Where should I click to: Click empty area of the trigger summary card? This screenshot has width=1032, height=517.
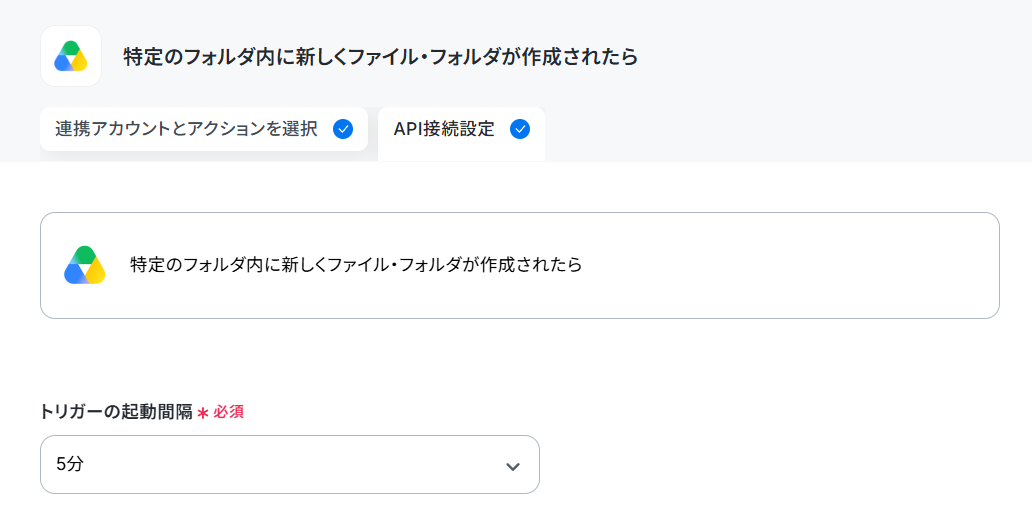pos(790,265)
